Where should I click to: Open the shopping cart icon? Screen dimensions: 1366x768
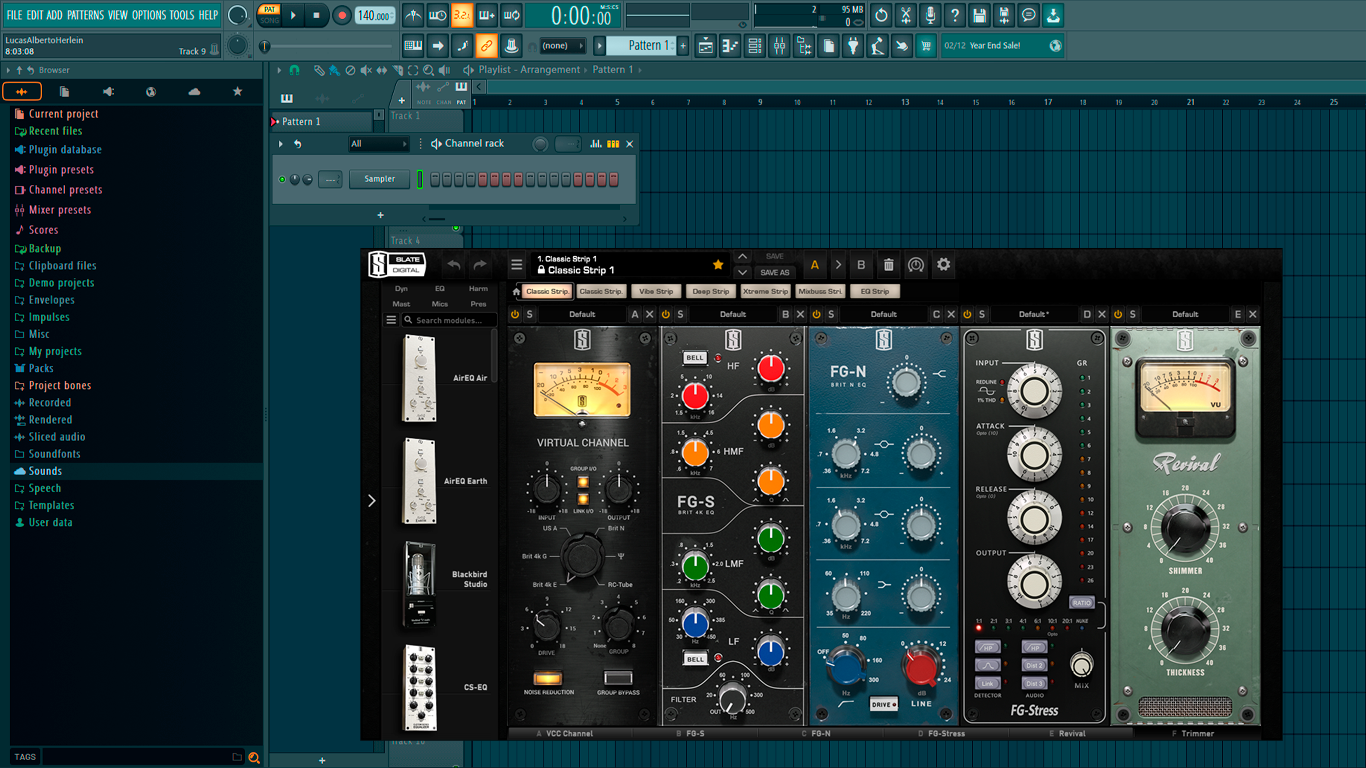pos(926,46)
